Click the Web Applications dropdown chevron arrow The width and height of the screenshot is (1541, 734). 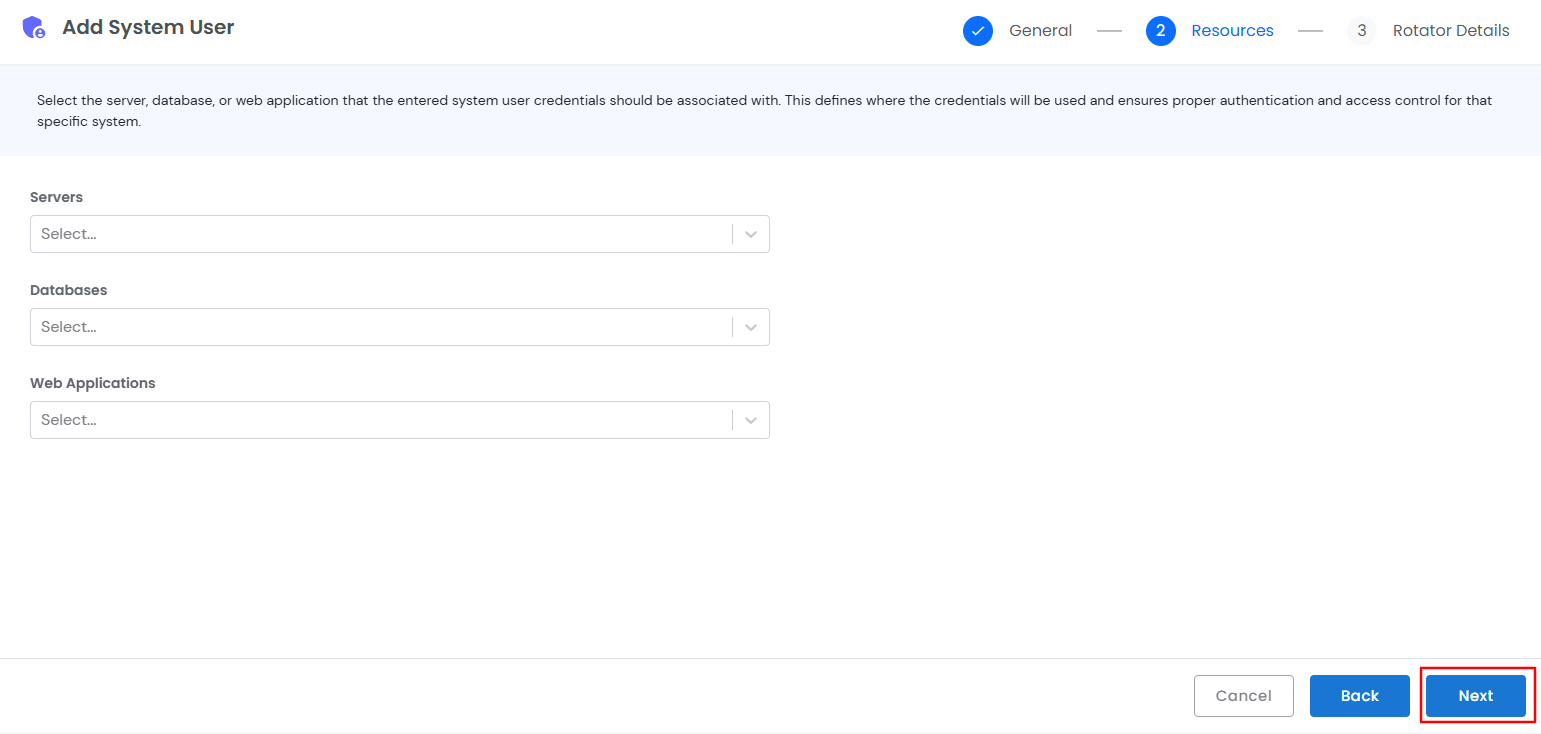coord(750,419)
